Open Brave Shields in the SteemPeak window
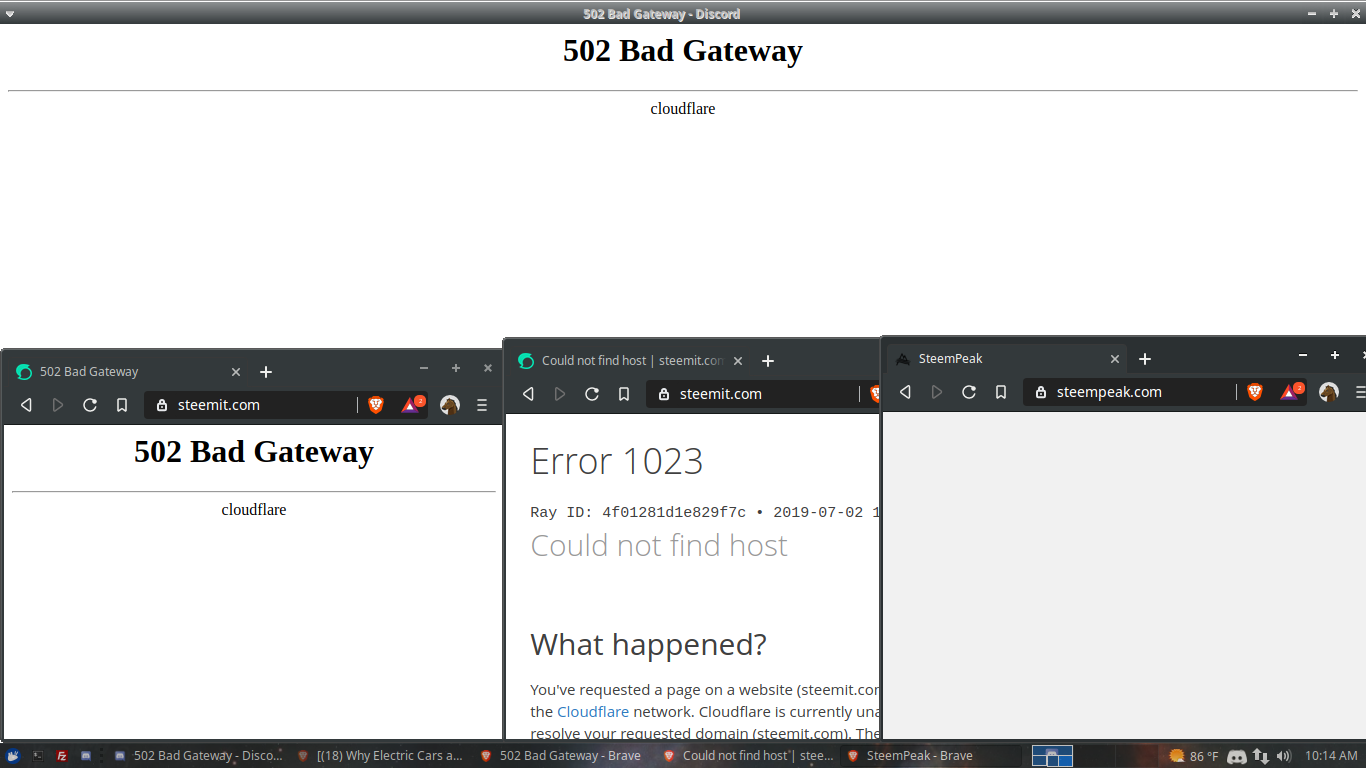The height and width of the screenshot is (768, 1366). coord(1255,392)
